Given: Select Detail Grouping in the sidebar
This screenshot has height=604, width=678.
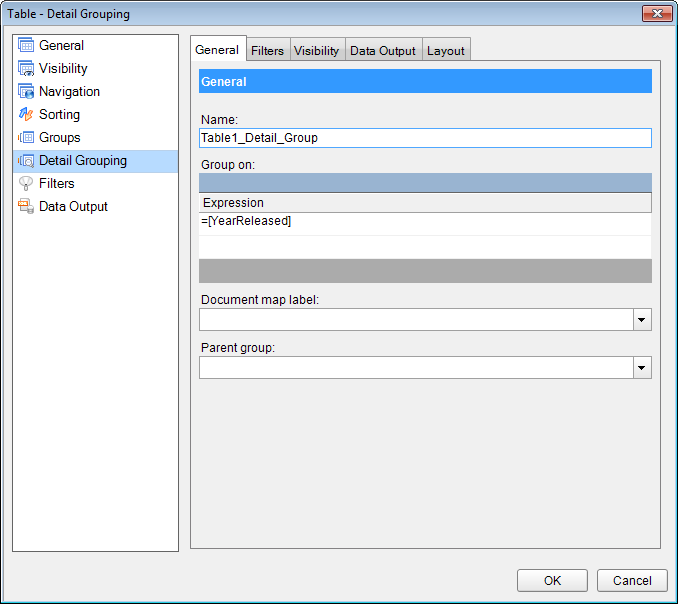Looking at the screenshot, I should tap(96, 160).
